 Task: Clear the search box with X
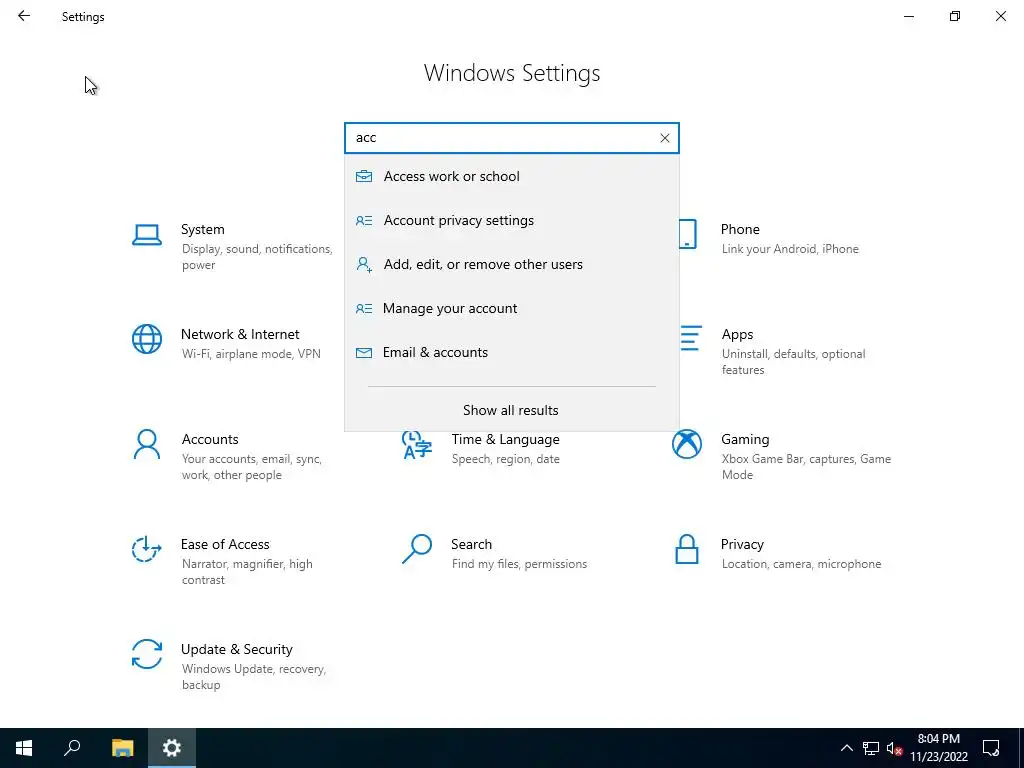665,138
